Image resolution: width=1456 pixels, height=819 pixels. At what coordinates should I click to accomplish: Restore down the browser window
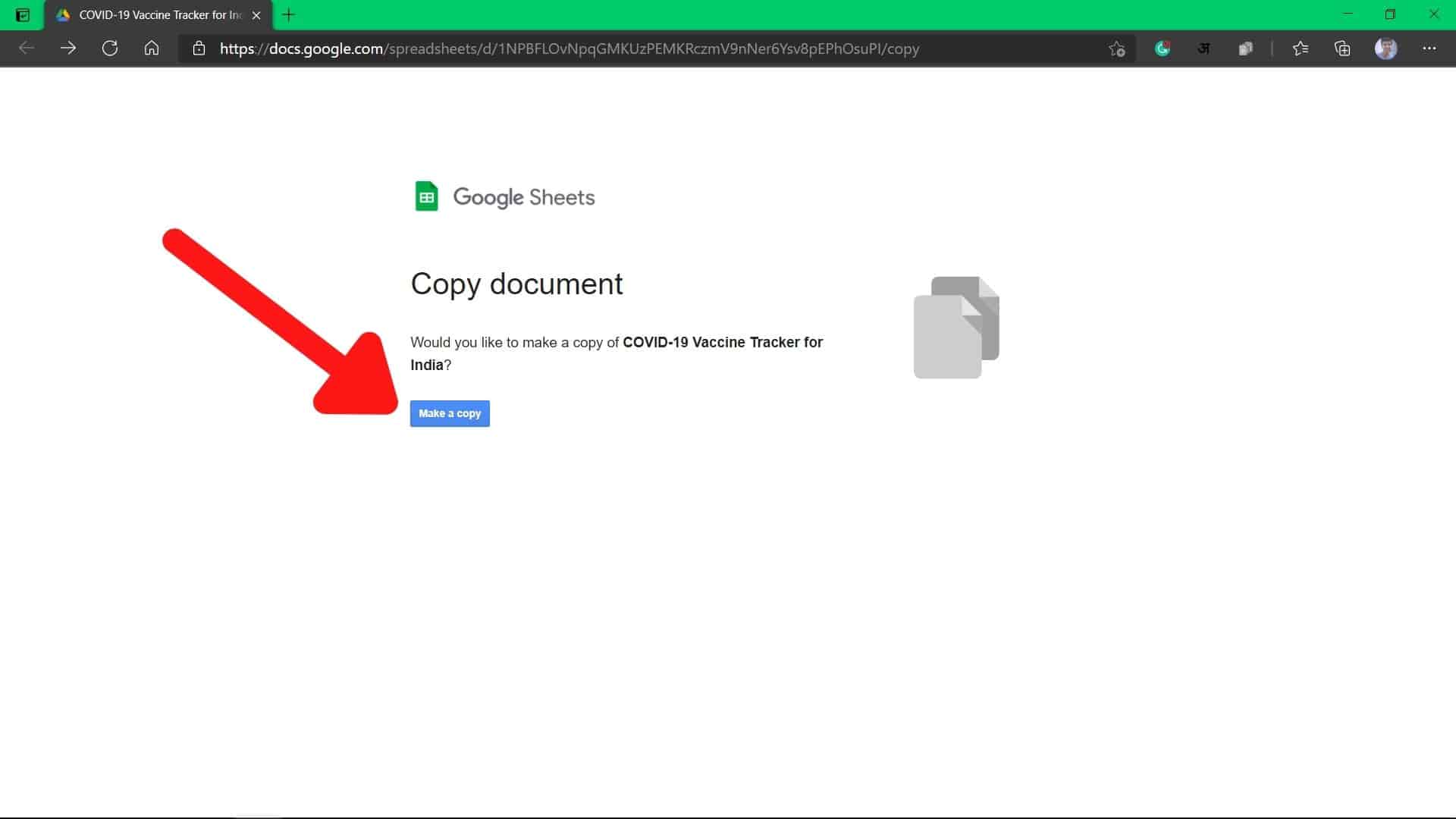1390,14
